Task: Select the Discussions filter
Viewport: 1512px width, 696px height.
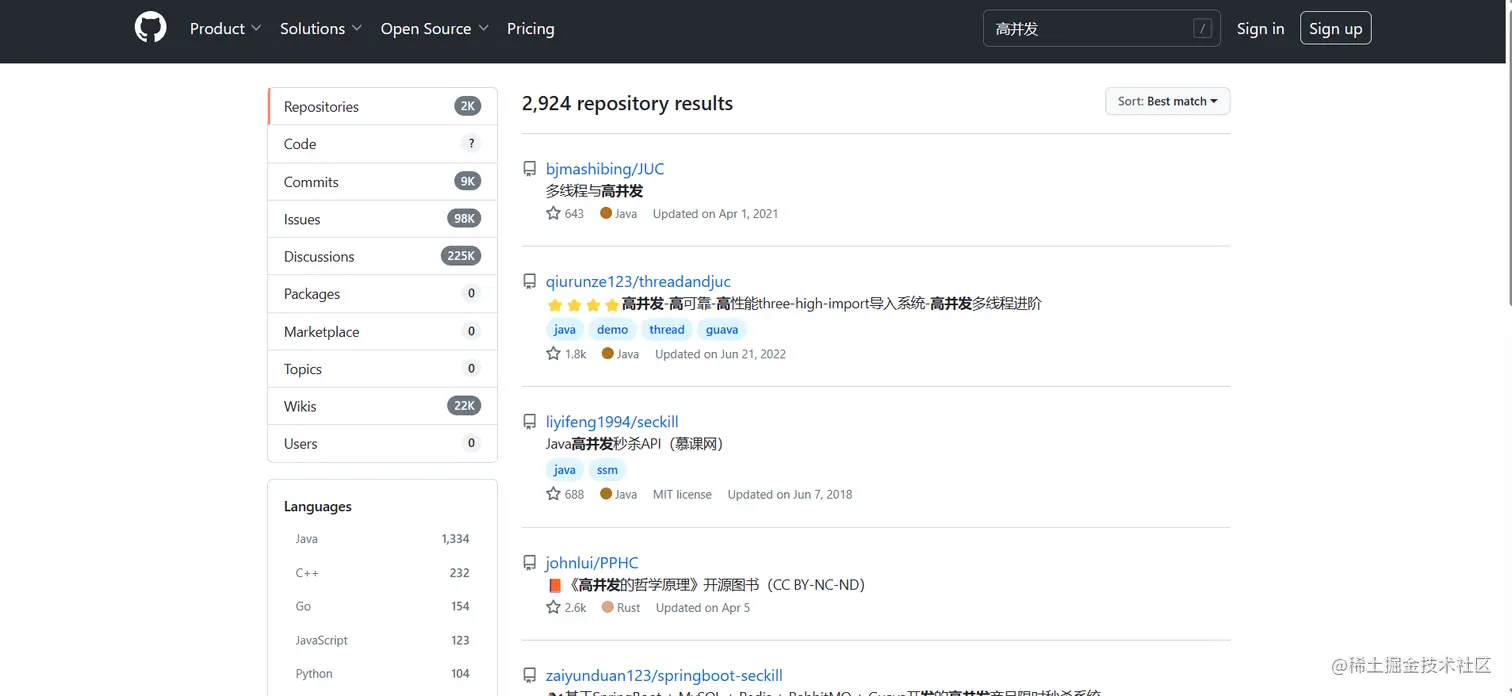Action: point(383,256)
